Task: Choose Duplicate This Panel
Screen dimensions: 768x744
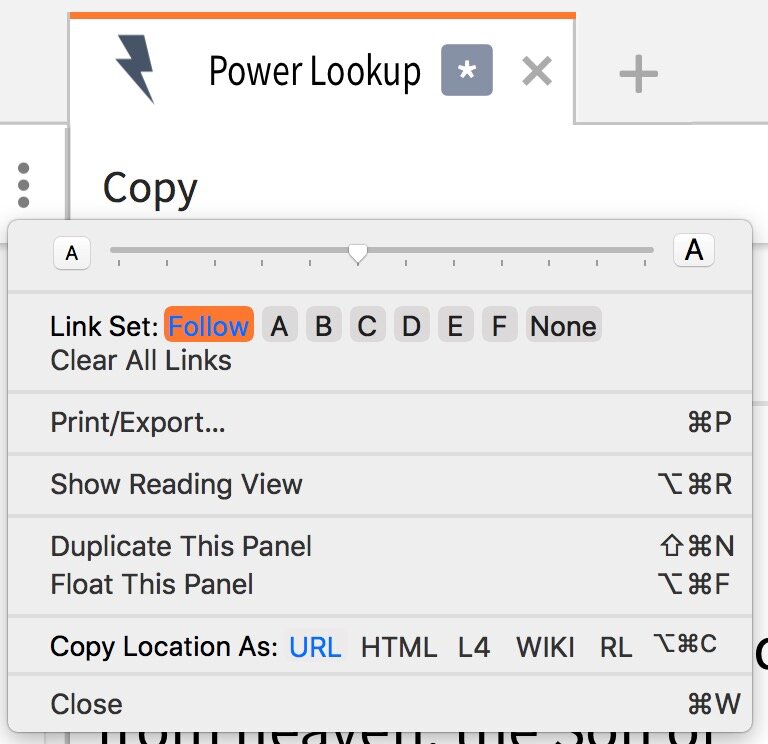Action: pos(380,546)
